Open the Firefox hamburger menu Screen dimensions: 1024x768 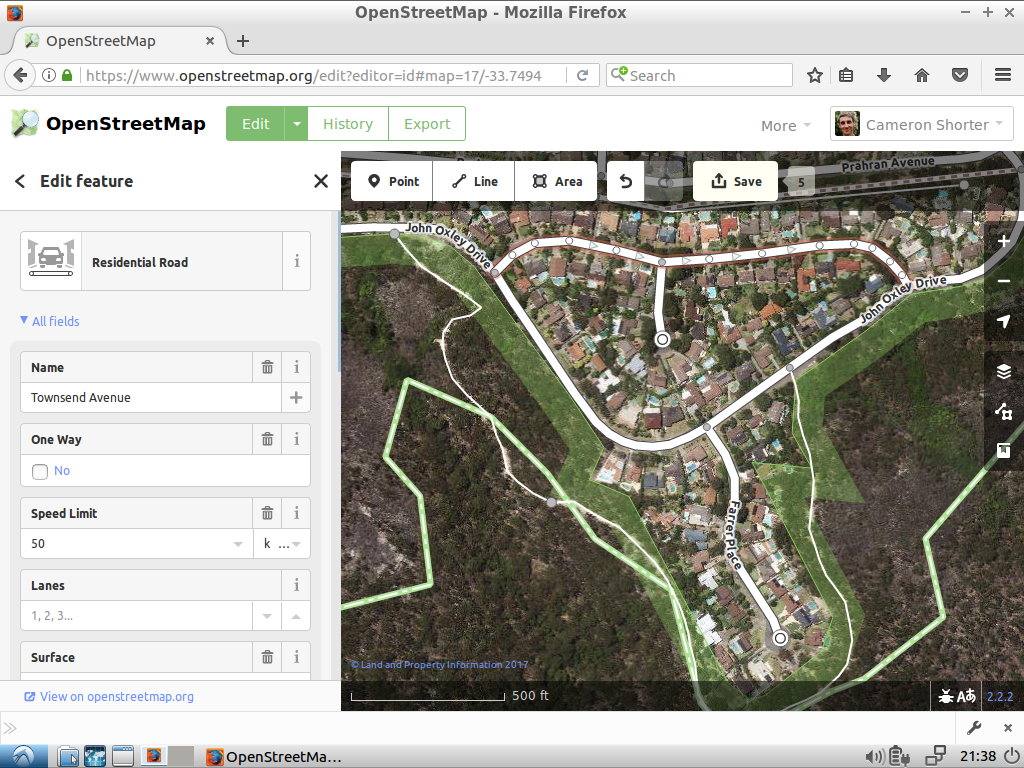[x=1003, y=75]
